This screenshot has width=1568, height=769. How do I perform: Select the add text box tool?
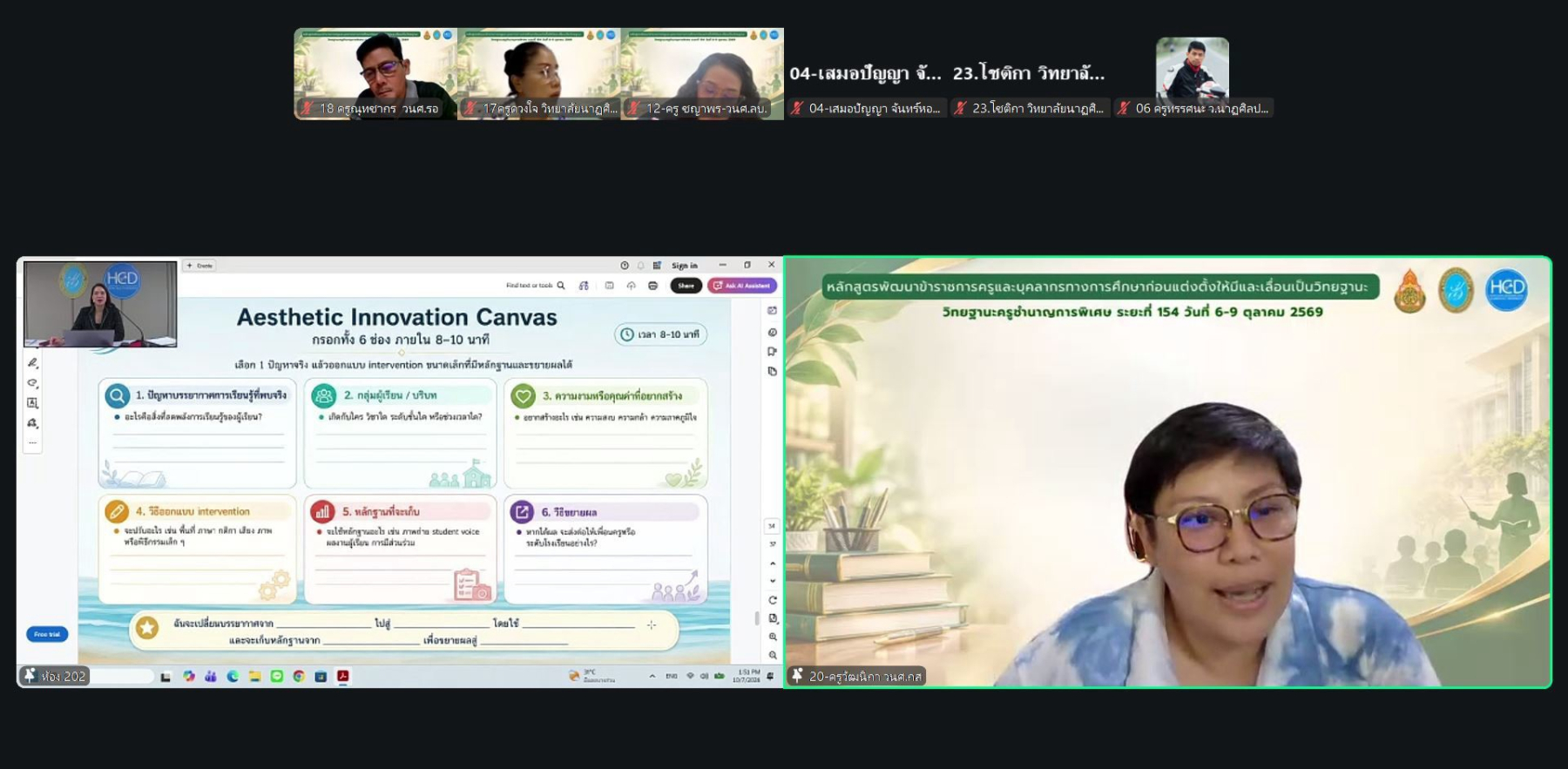(x=32, y=403)
